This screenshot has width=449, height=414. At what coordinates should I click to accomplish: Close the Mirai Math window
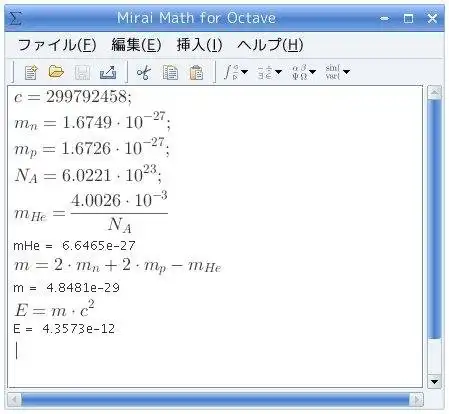tap(432, 18)
